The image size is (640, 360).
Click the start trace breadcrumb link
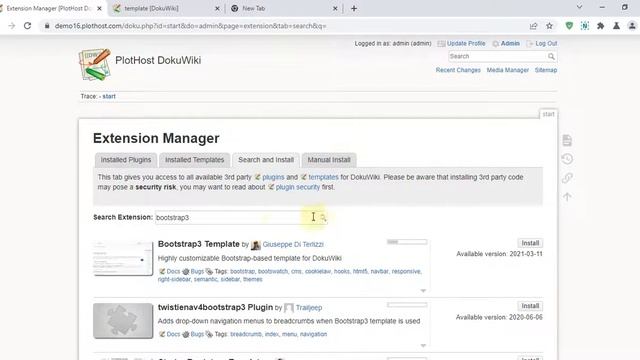tap(109, 96)
